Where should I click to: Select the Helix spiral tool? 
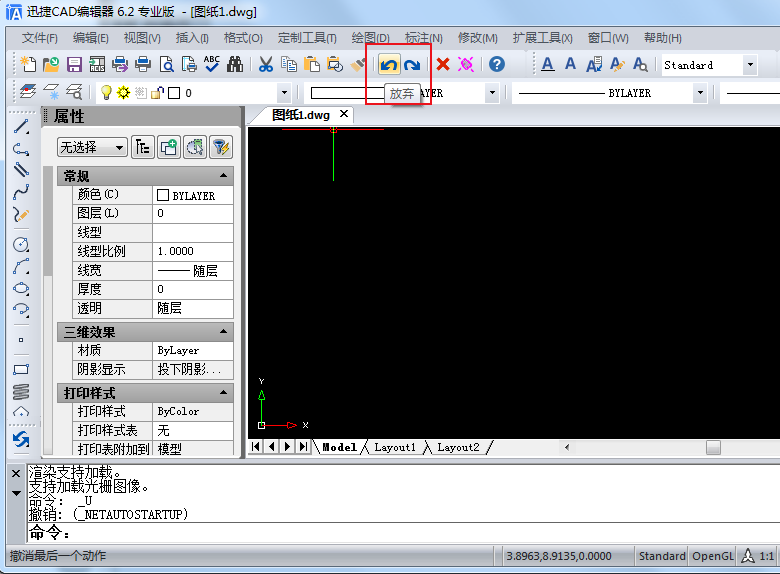tap(21, 391)
